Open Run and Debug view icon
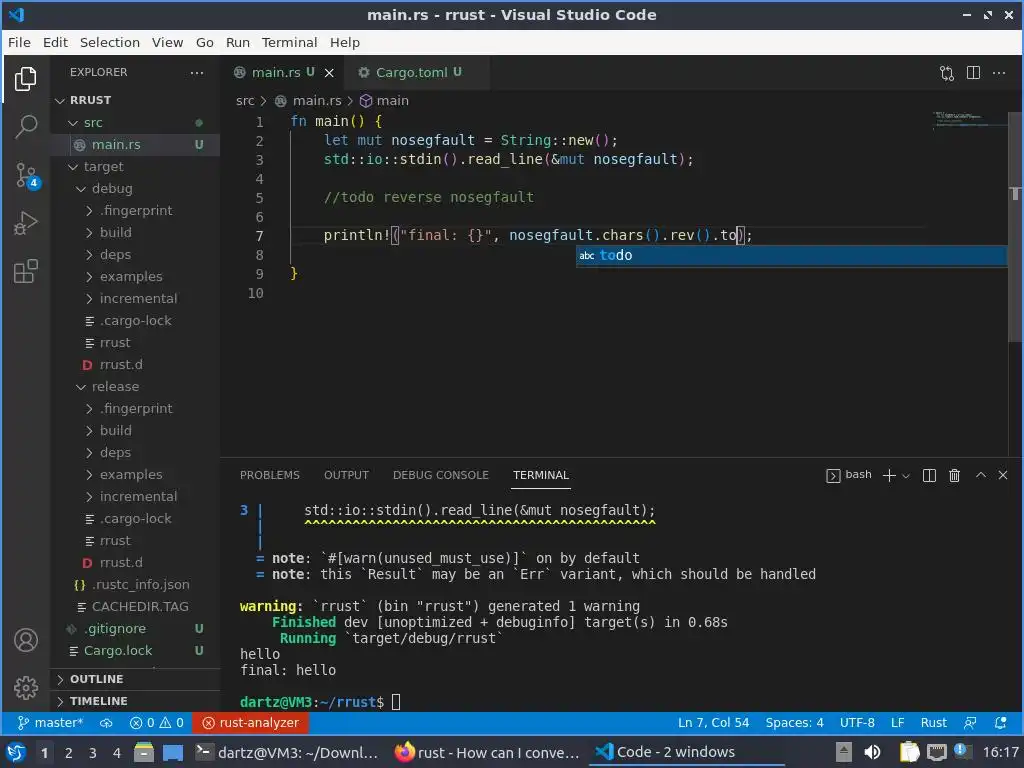 [25, 223]
